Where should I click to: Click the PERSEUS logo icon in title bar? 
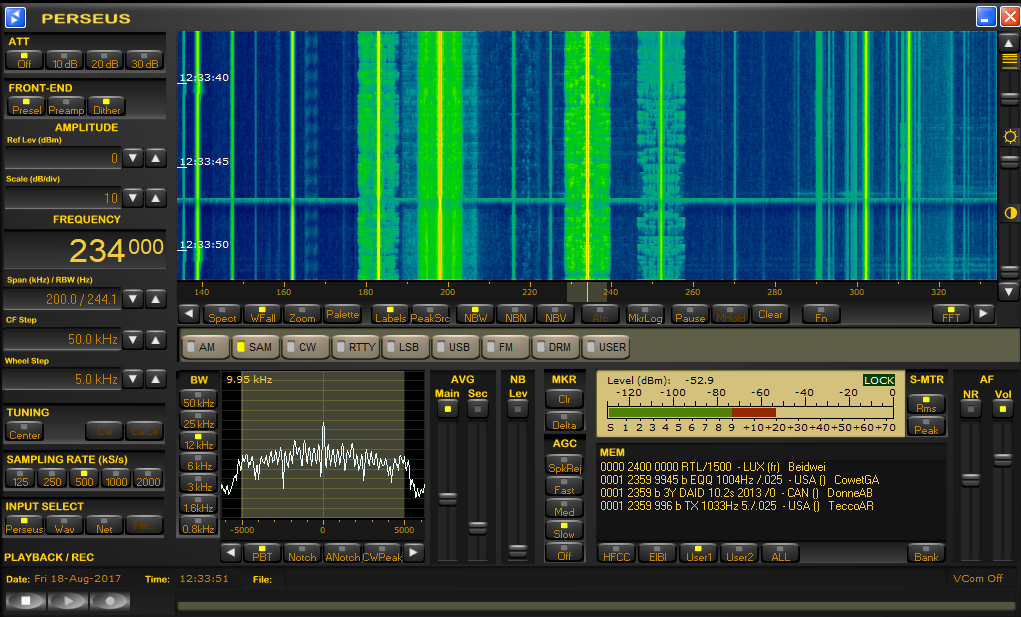pos(16,16)
